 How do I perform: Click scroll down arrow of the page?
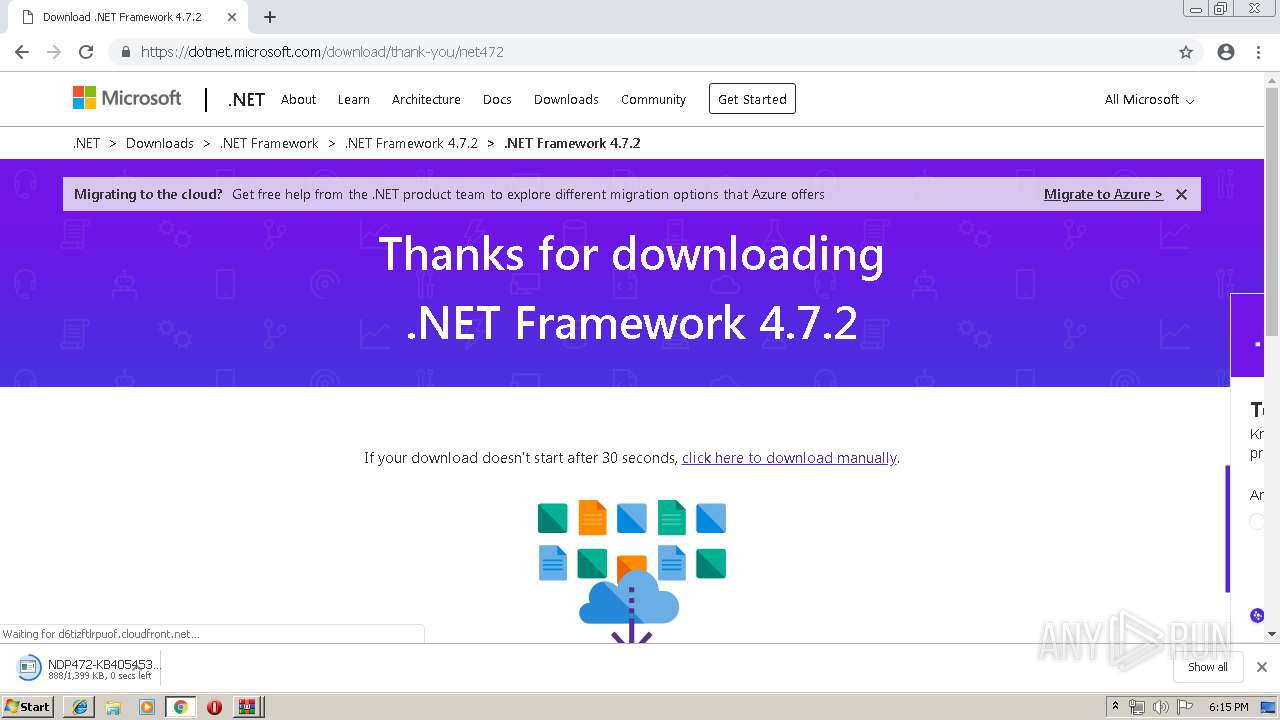click(1272, 634)
